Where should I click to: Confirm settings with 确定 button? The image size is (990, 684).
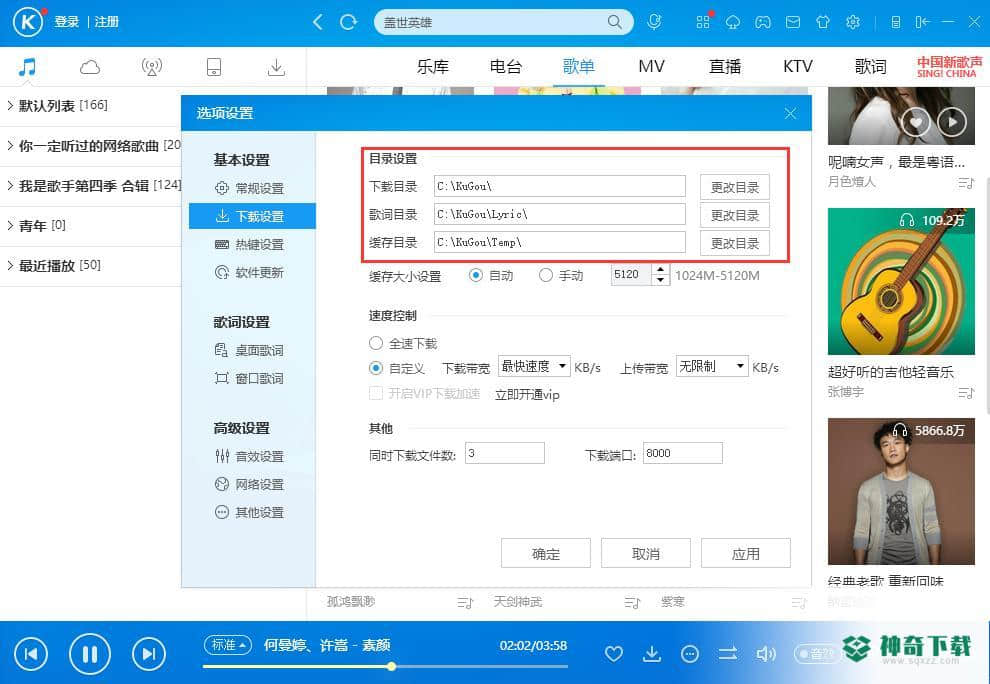[546, 553]
